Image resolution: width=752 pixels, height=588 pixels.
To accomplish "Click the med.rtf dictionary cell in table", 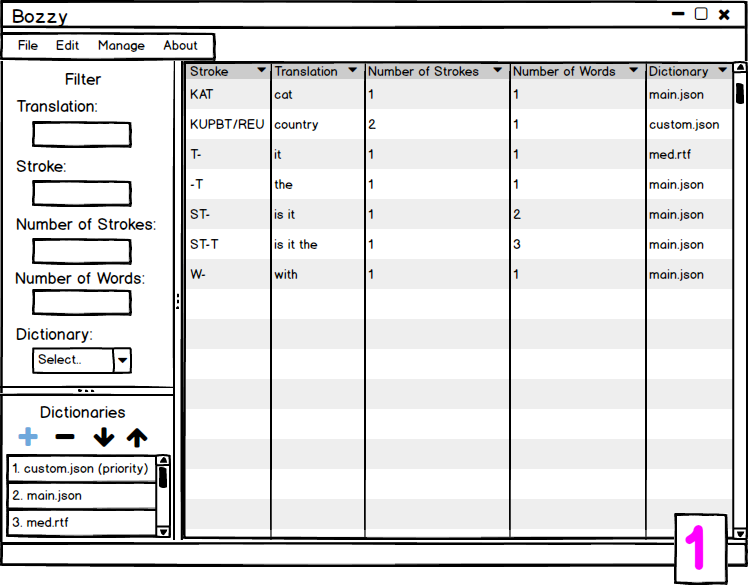I will (x=689, y=154).
